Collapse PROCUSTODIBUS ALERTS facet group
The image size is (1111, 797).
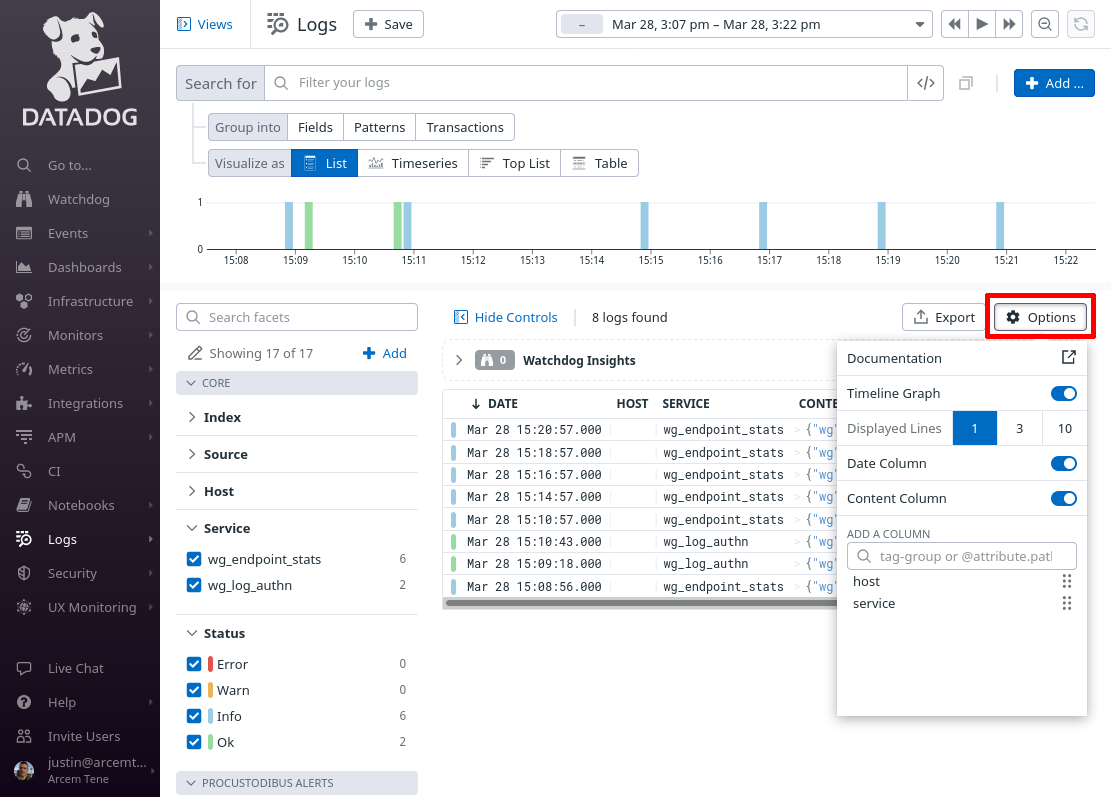(296, 783)
